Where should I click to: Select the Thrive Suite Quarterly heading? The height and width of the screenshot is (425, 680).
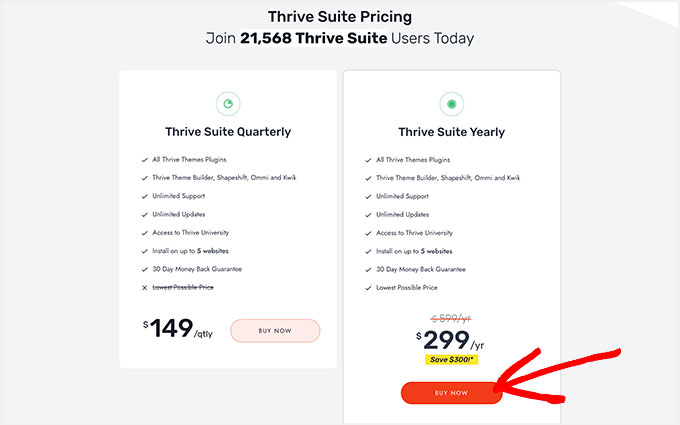click(227, 132)
